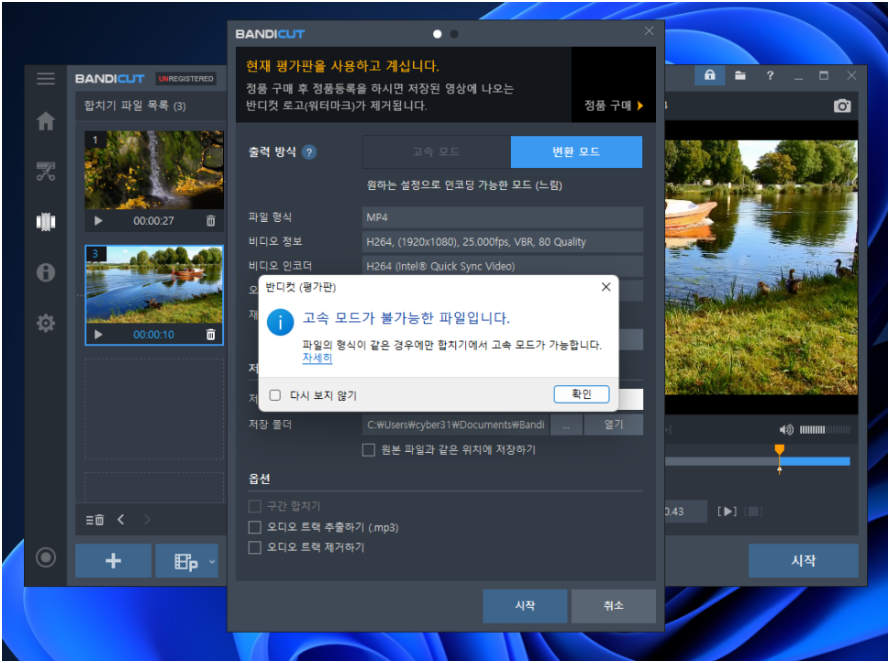
Task: Click the 열기 open folder button
Action: [x=614, y=425]
